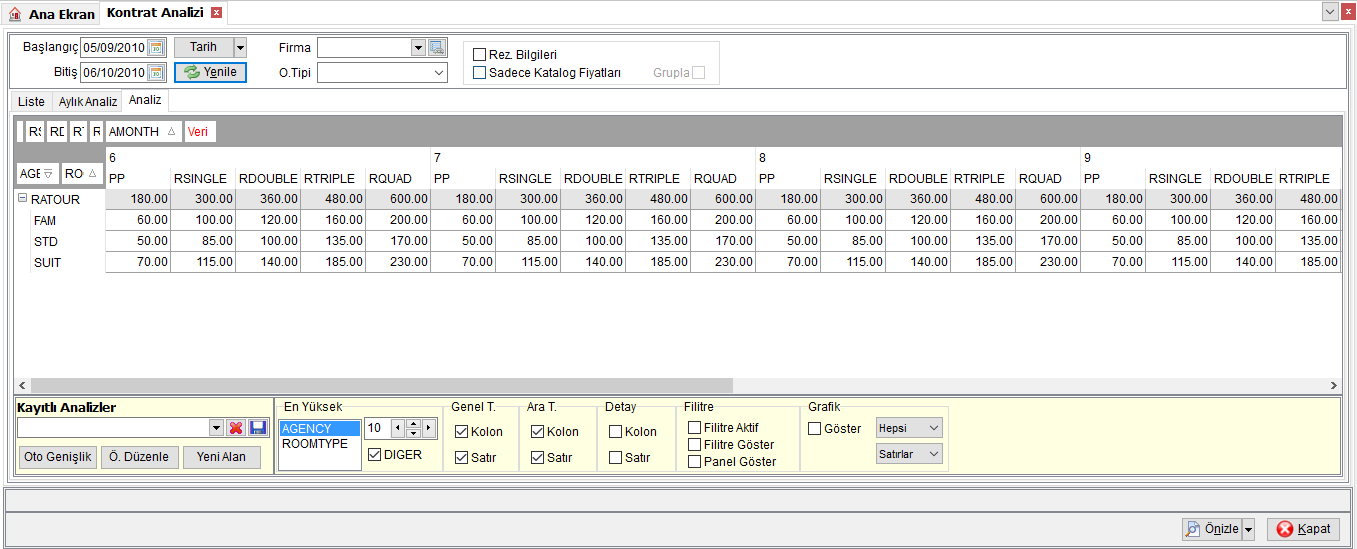Click the Tarih button
This screenshot has height=549, width=1357.
(x=203, y=47)
